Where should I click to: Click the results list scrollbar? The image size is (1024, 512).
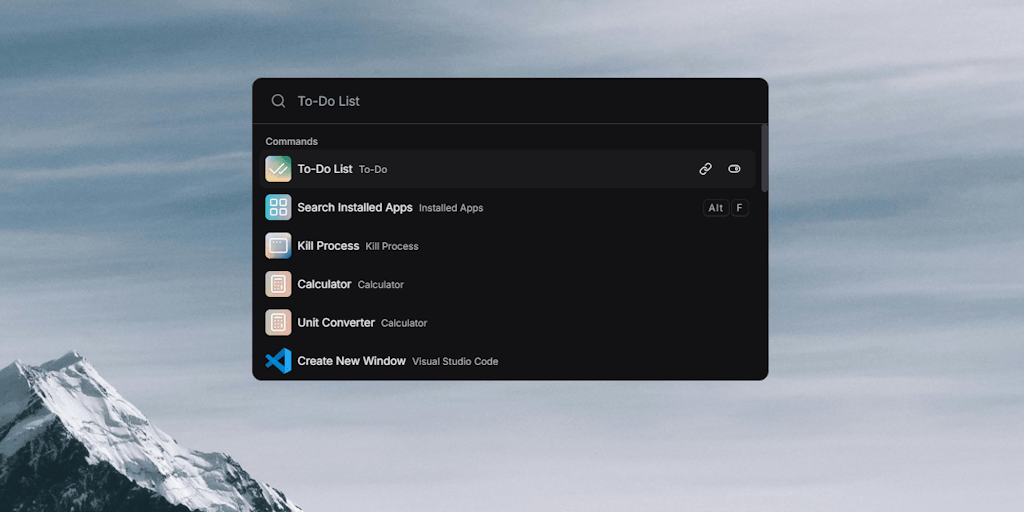[x=764, y=158]
